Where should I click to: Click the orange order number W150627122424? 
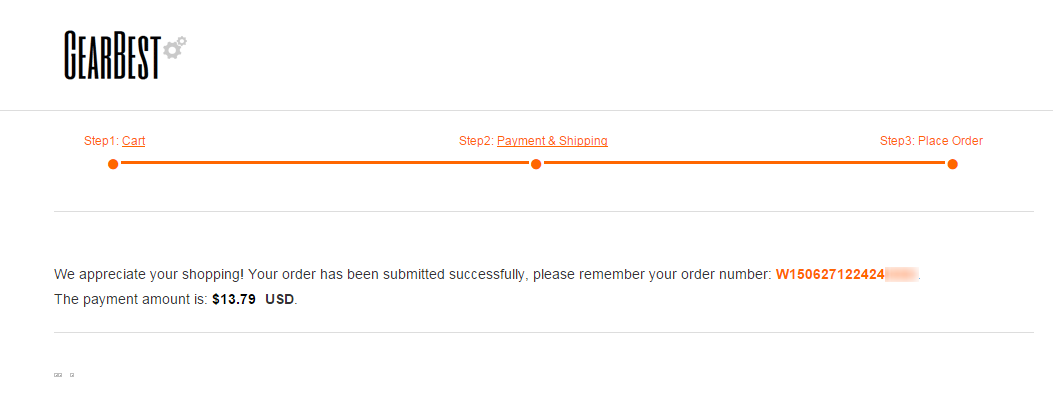click(x=829, y=275)
